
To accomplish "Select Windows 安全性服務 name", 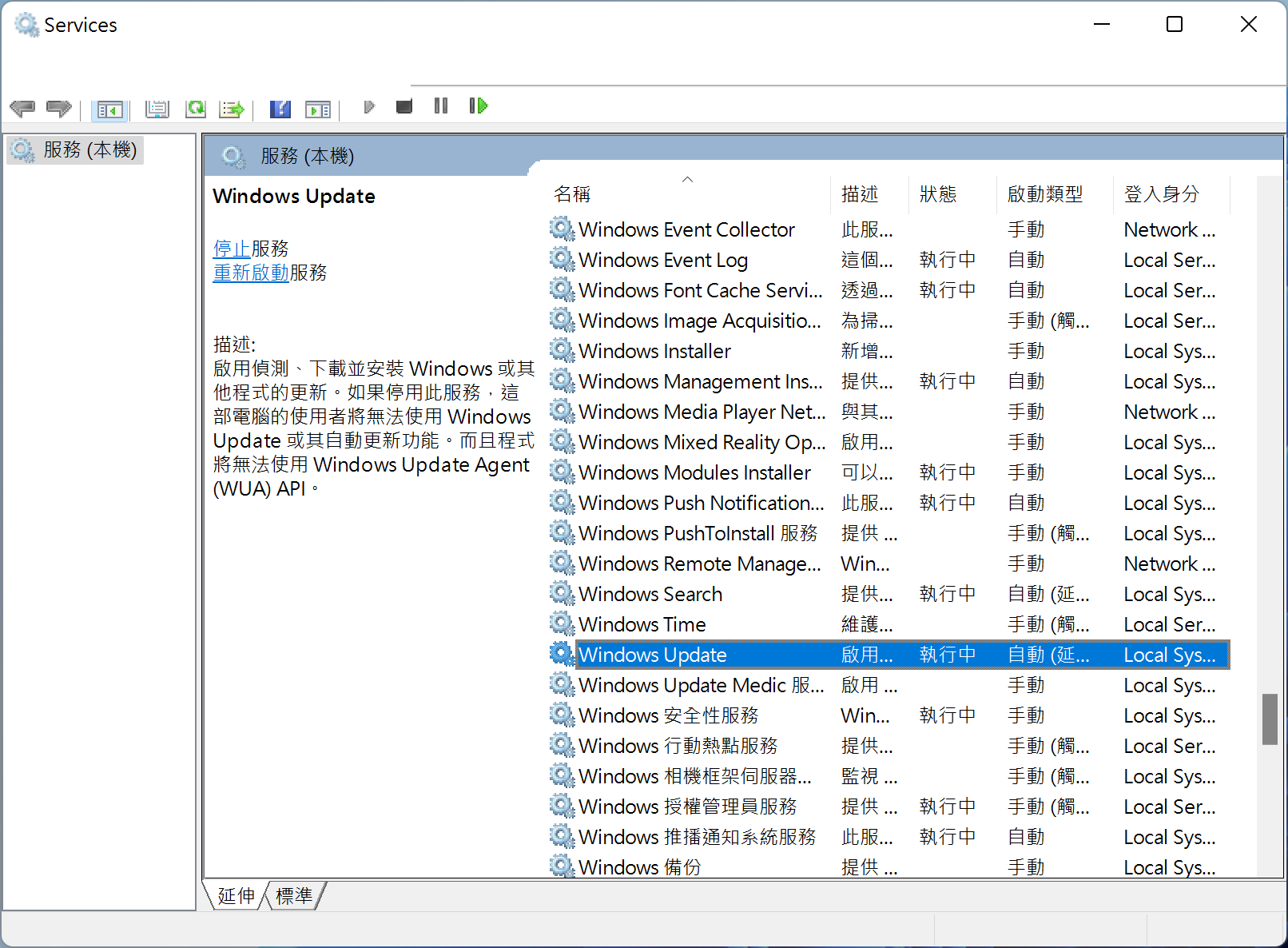I will click(669, 715).
